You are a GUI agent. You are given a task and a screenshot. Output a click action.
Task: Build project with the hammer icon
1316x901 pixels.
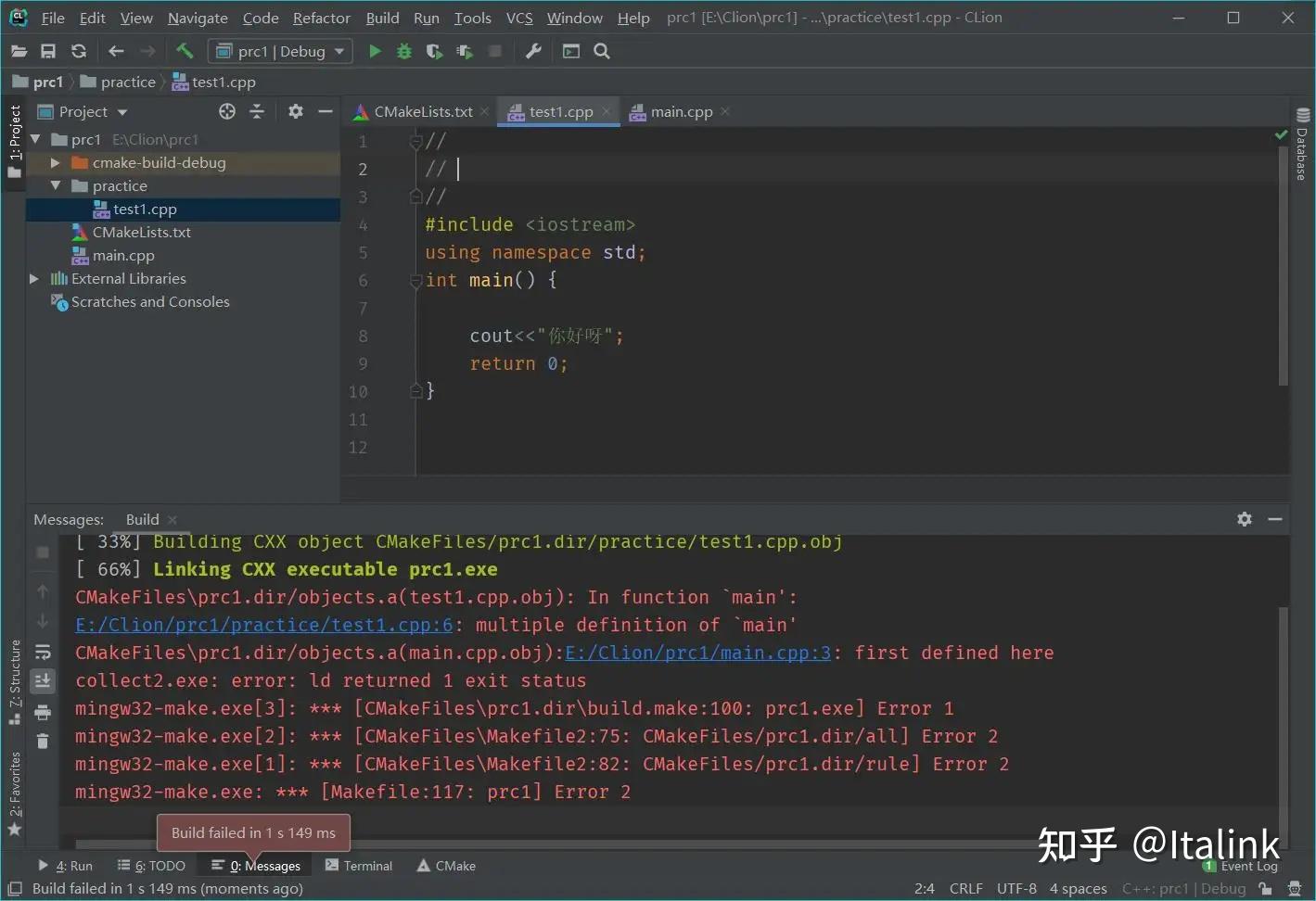185,52
